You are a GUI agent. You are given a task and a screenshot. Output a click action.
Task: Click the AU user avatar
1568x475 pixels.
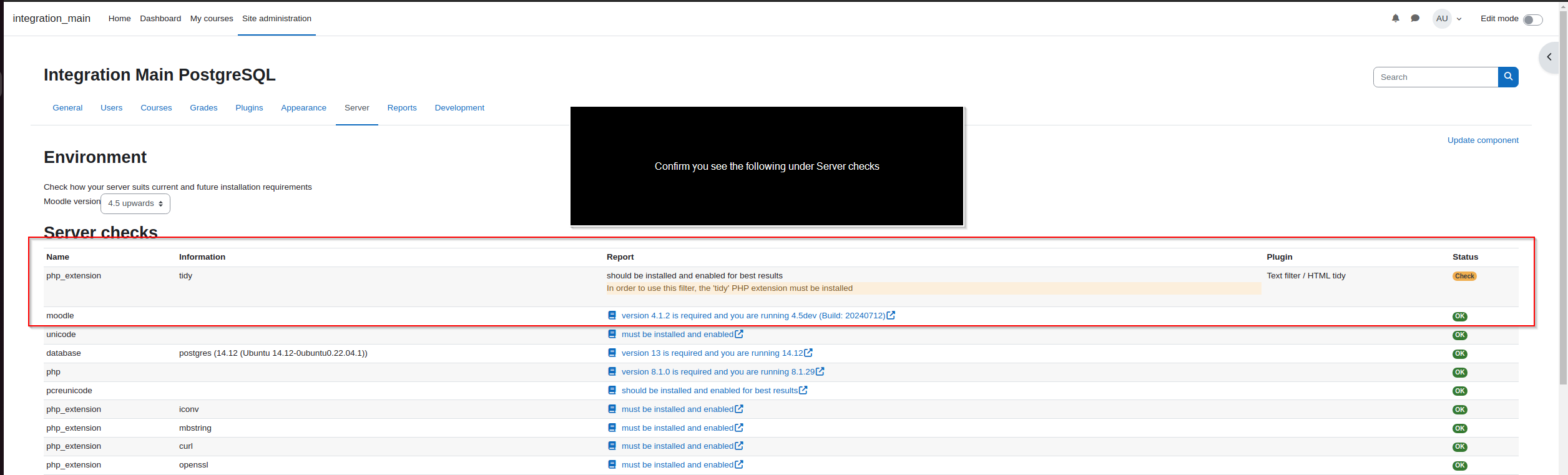(1442, 19)
